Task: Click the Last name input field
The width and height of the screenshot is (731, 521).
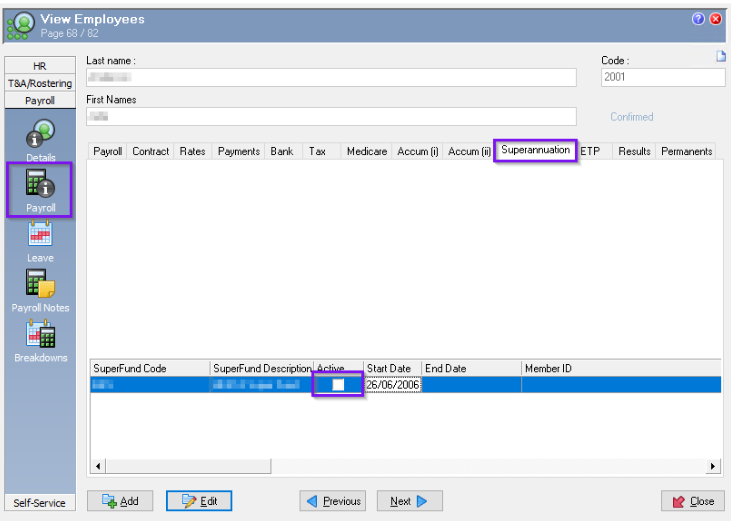Action: pos(331,78)
